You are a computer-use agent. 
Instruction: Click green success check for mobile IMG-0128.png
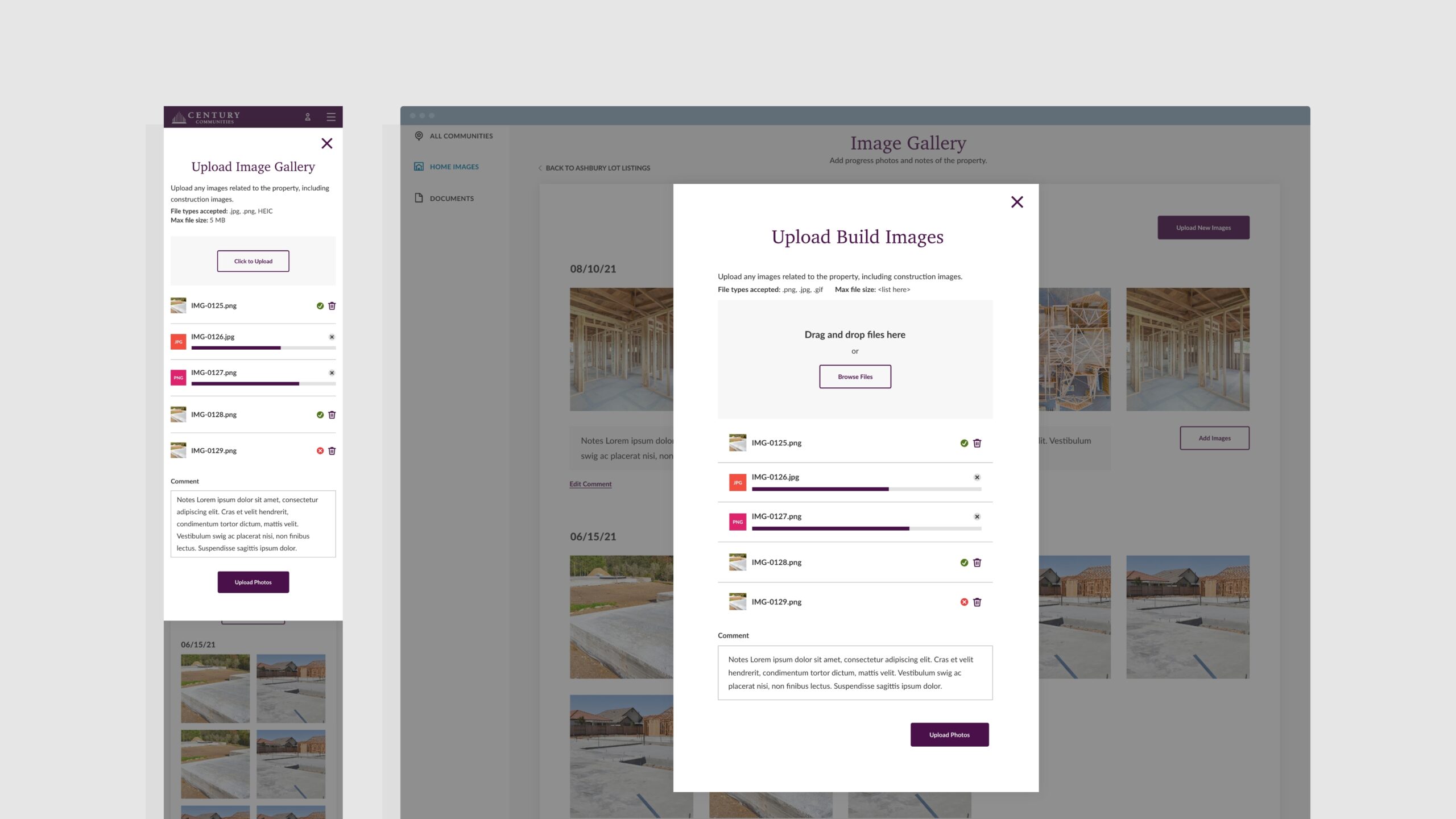pos(320,415)
